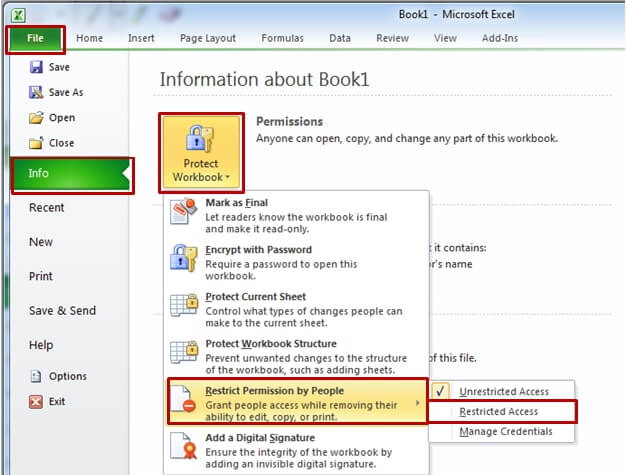Select the checked Unrestricted Access option

click(501, 391)
